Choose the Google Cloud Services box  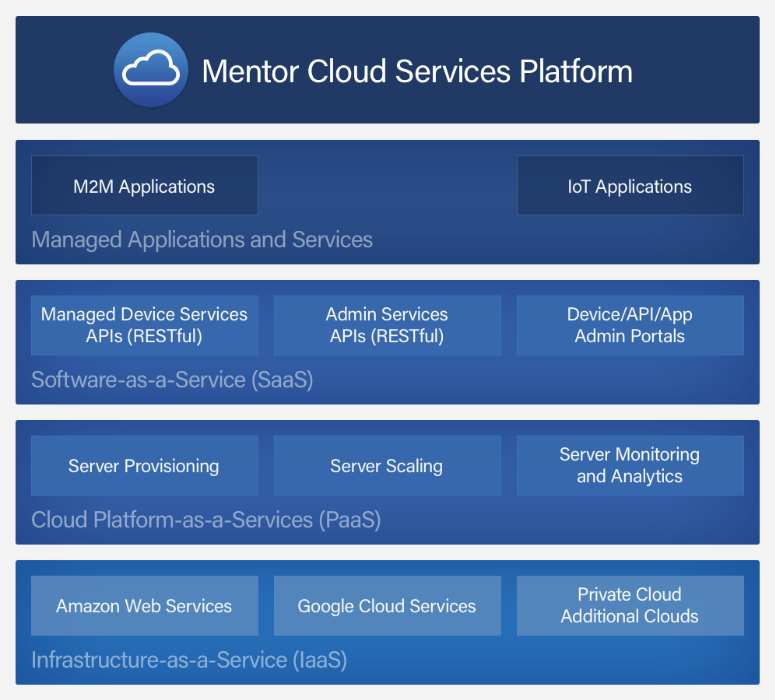click(x=387, y=606)
